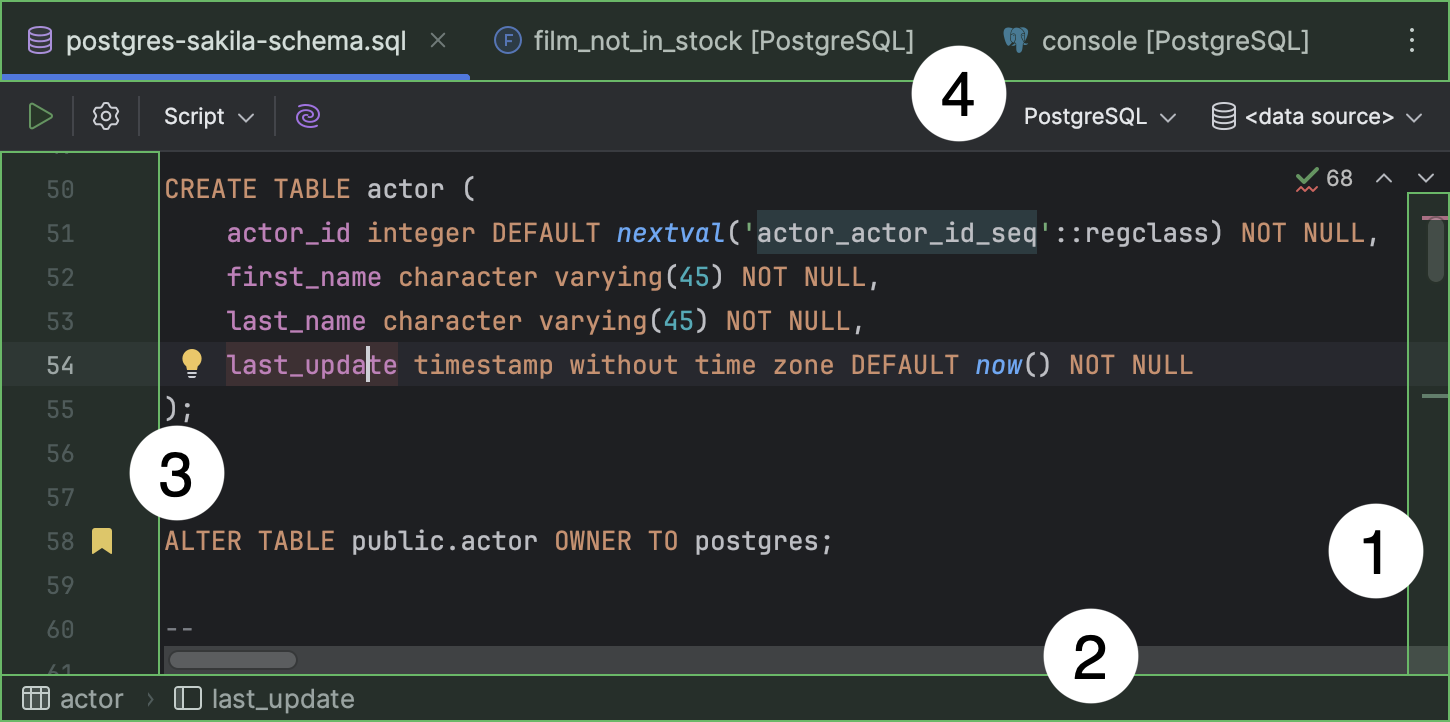Click the database icon beside data source selector
Image resolution: width=1450 pixels, height=722 pixels.
pos(1222,115)
